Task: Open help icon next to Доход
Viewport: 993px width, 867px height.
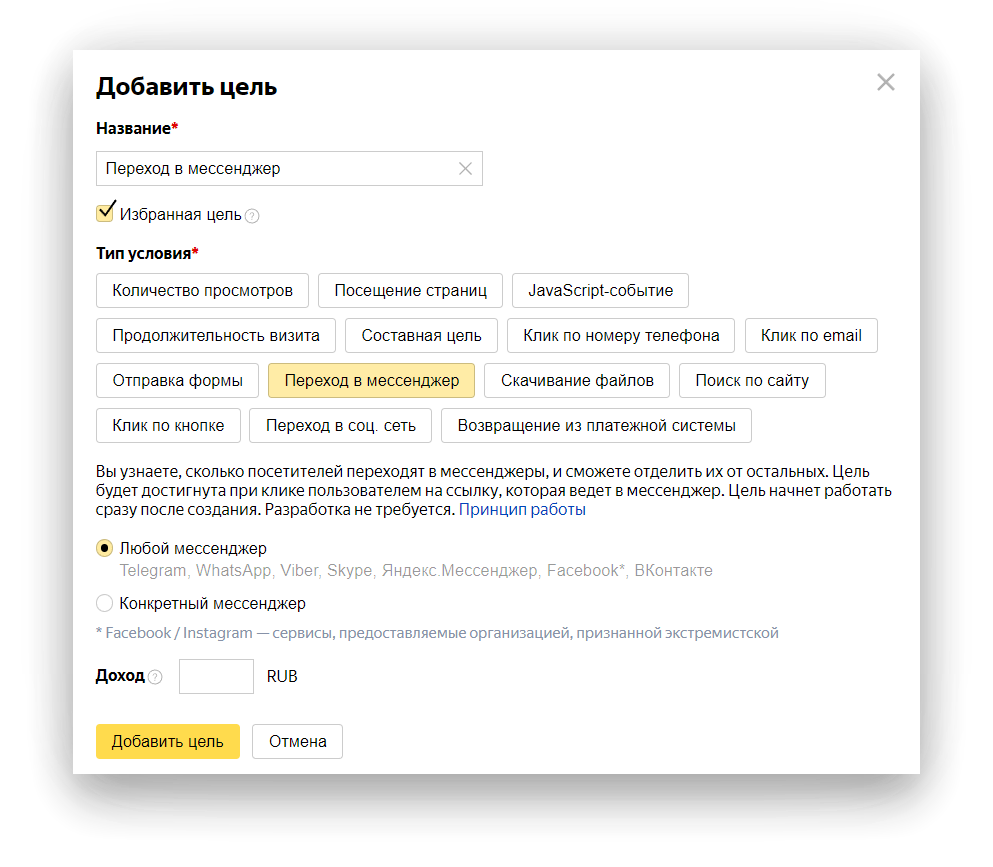Action: (x=155, y=677)
